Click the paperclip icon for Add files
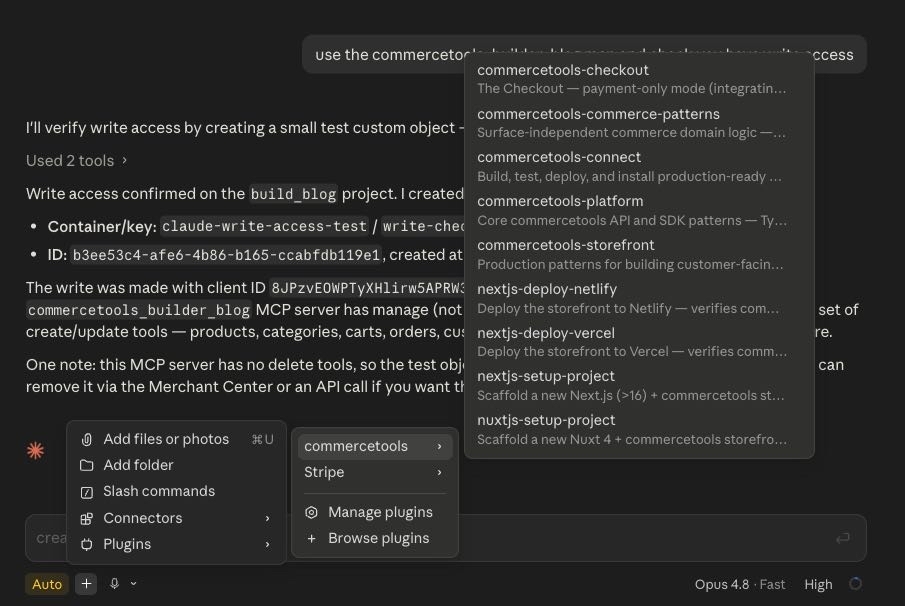Image resolution: width=905 pixels, height=606 pixels. 87,440
